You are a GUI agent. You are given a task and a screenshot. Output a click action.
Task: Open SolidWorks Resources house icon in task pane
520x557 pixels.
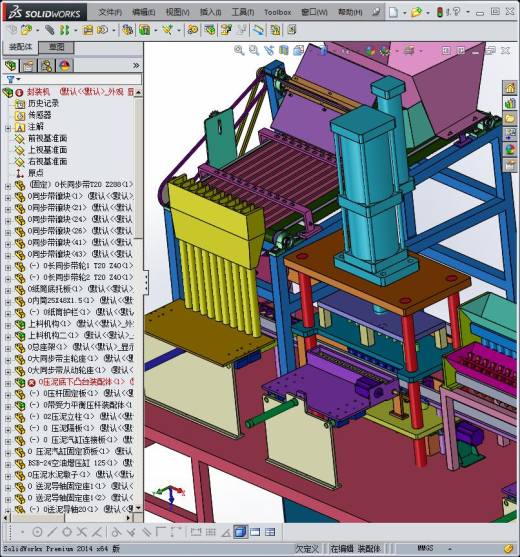coord(510,87)
